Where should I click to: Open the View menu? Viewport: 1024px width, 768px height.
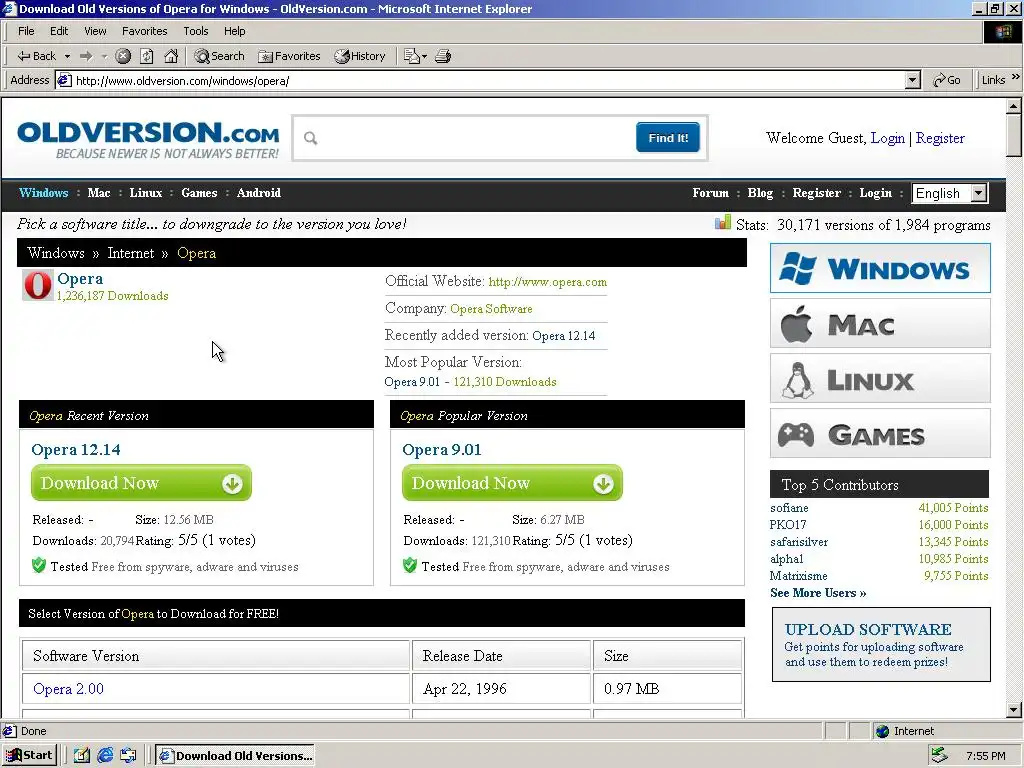tap(95, 31)
